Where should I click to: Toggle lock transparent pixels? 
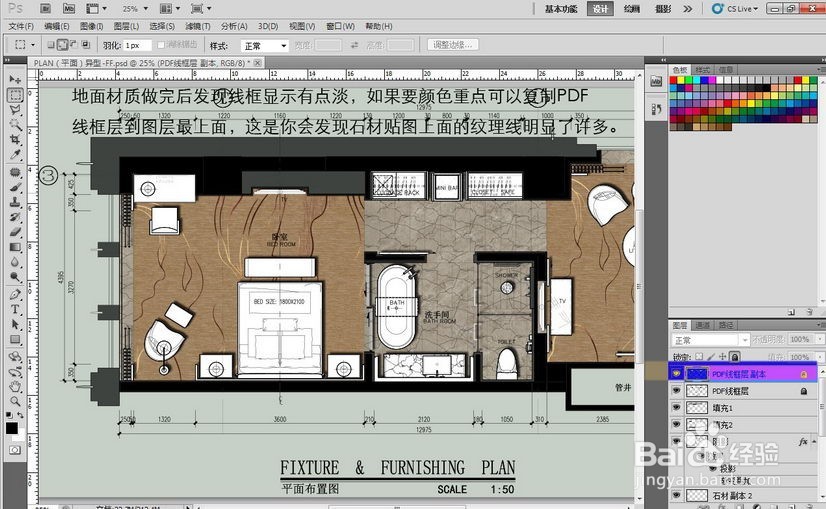tap(699, 357)
